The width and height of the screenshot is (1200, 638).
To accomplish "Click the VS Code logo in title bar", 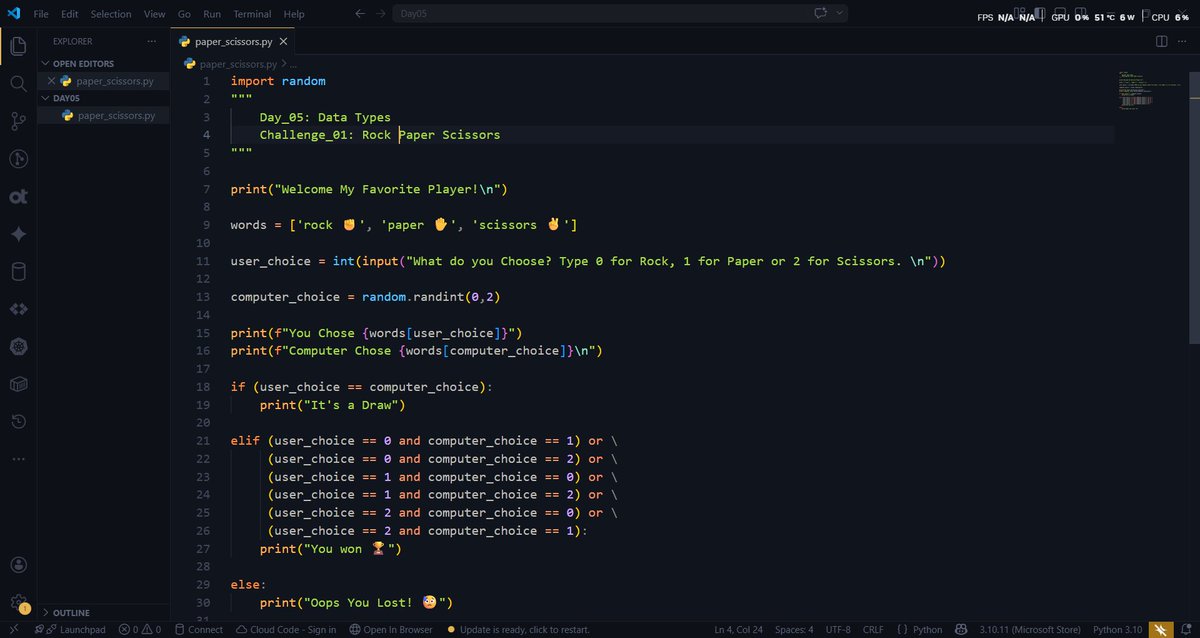I will point(13,14).
